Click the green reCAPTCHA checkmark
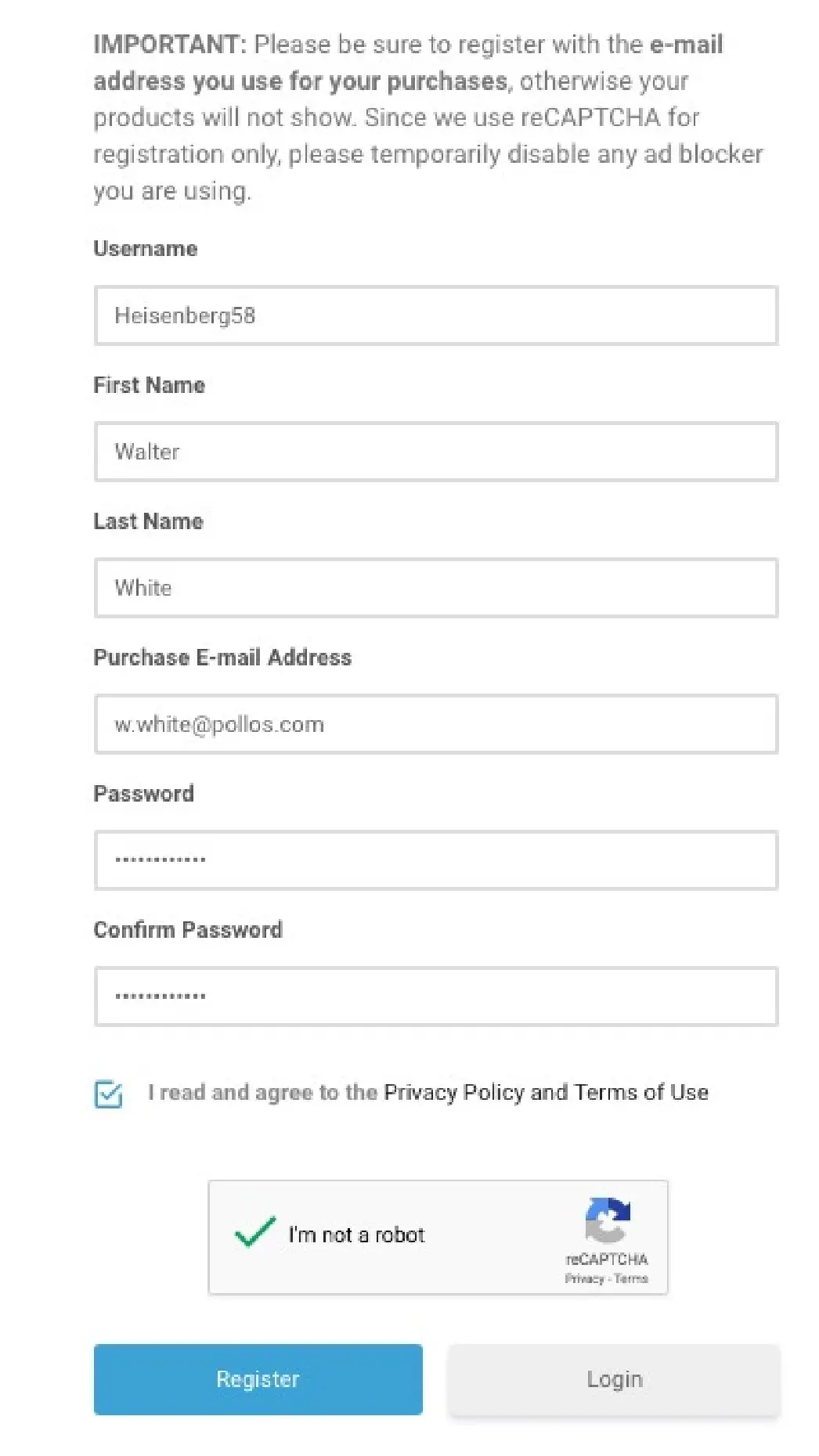819x1456 pixels. [x=255, y=1233]
